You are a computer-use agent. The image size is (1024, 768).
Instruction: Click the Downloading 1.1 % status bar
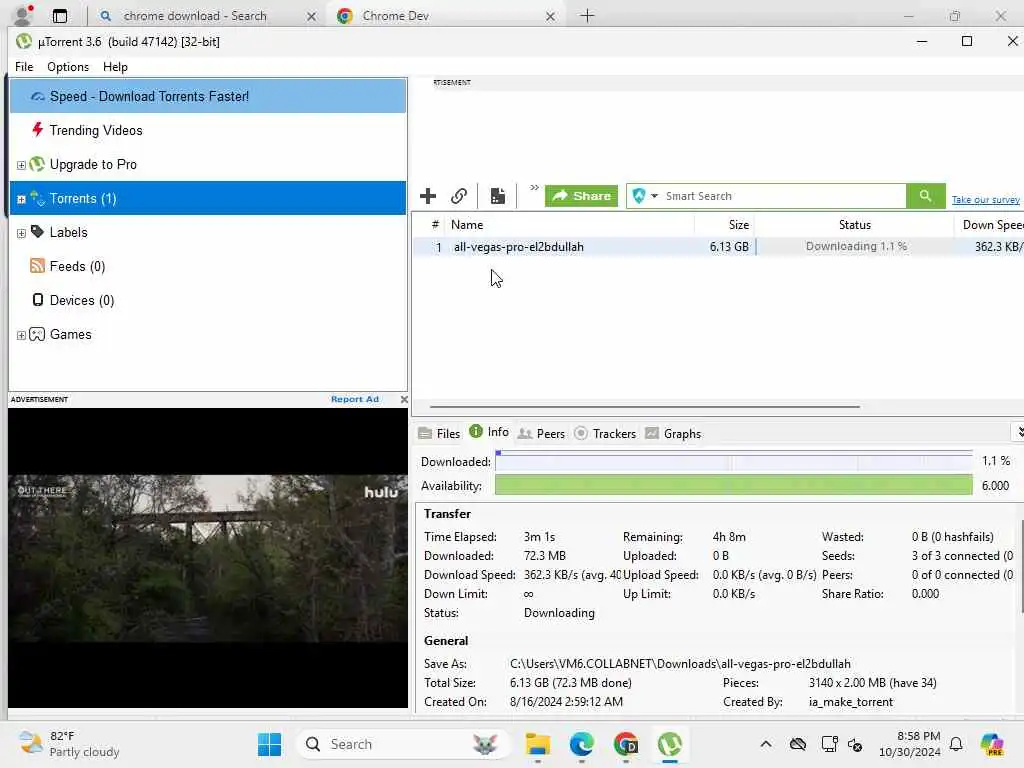click(854, 247)
